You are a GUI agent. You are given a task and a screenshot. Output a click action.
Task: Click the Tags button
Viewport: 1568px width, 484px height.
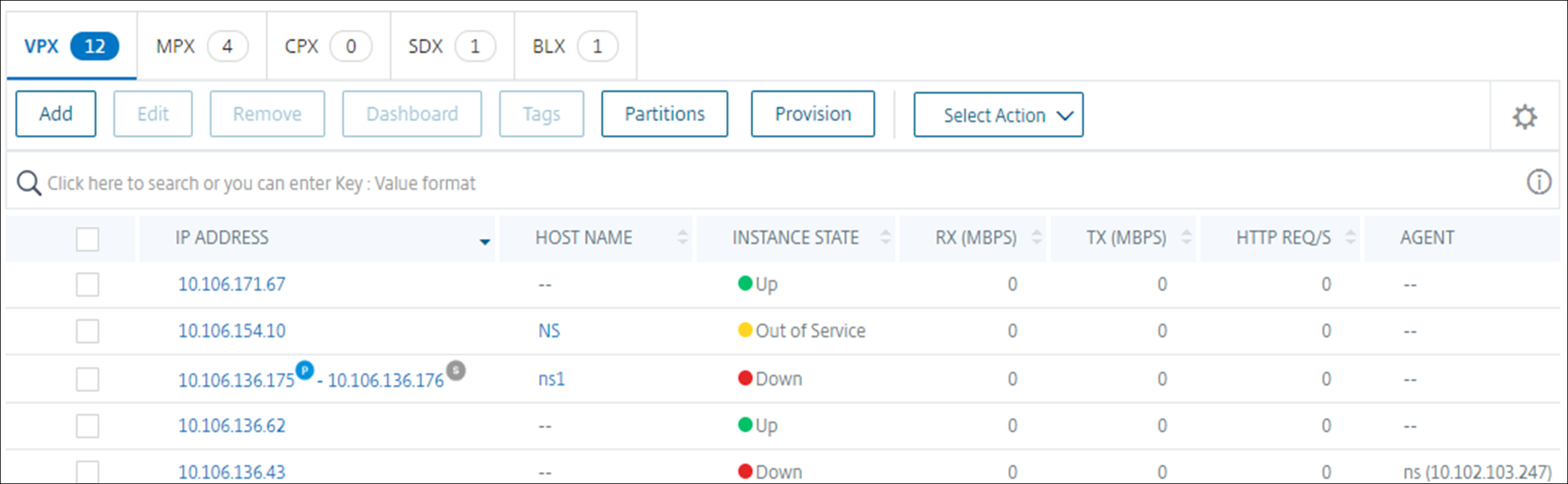point(542,114)
